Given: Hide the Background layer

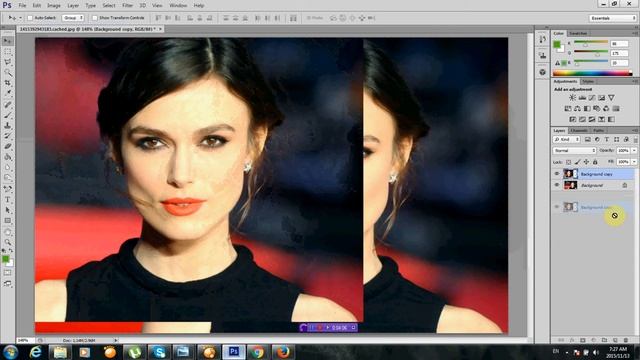Looking at the screenshot, I should [x=556, y=185].
